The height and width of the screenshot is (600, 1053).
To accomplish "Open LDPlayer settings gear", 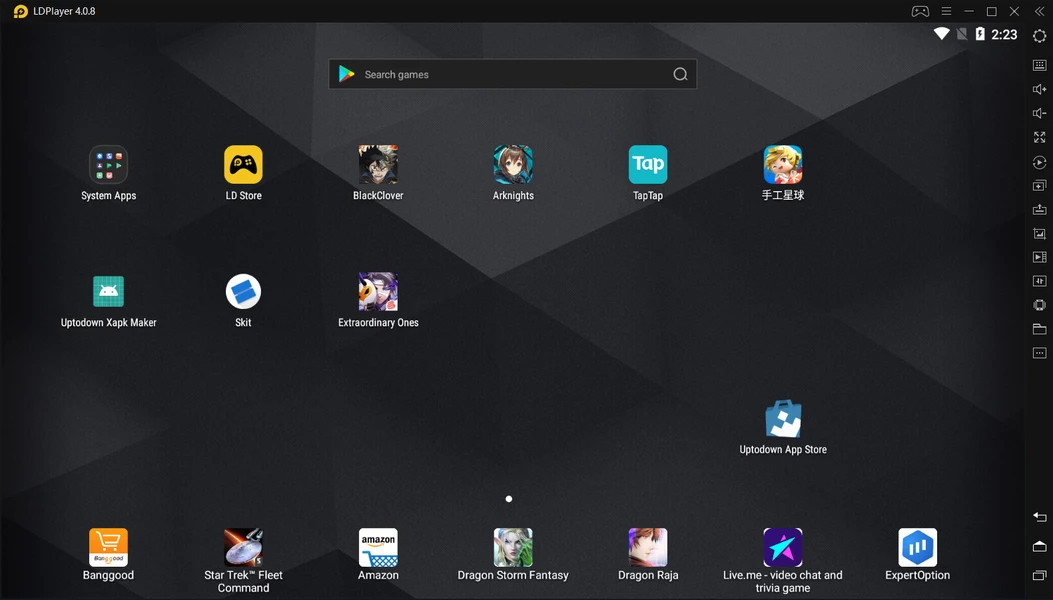I will (1040, 36).
